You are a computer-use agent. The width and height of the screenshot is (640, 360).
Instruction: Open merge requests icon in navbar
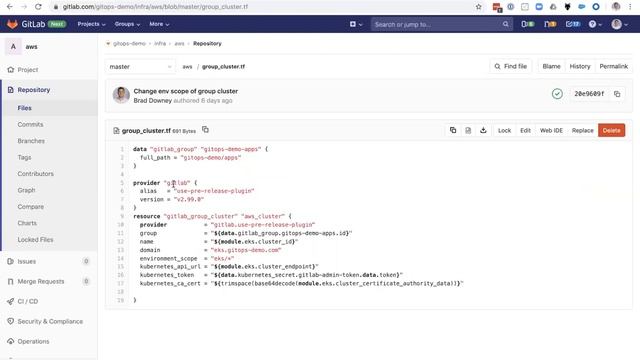[550, 24]
